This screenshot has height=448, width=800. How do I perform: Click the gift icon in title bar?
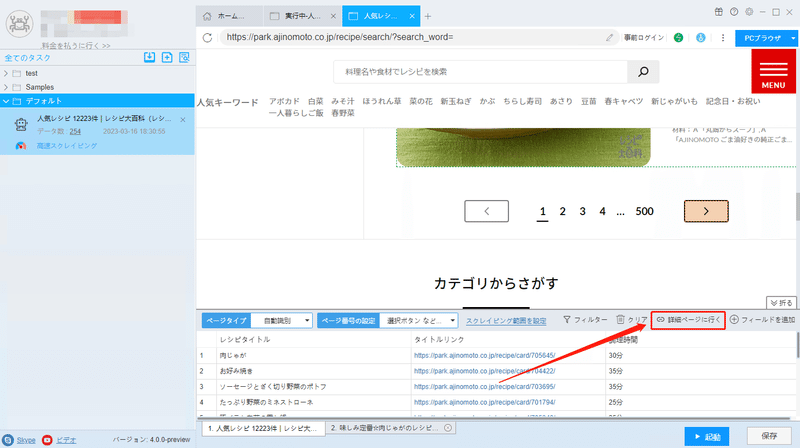click(718, 12)
